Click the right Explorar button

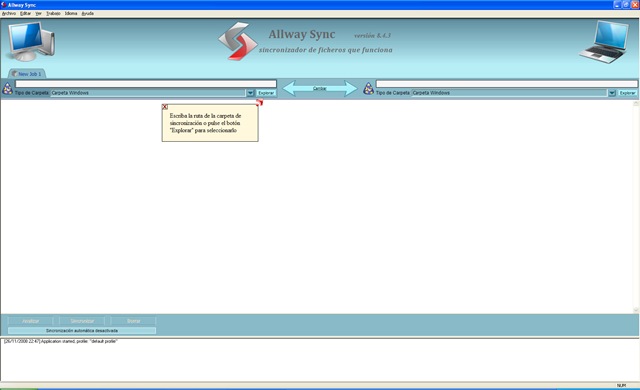[x=627, y=93]
